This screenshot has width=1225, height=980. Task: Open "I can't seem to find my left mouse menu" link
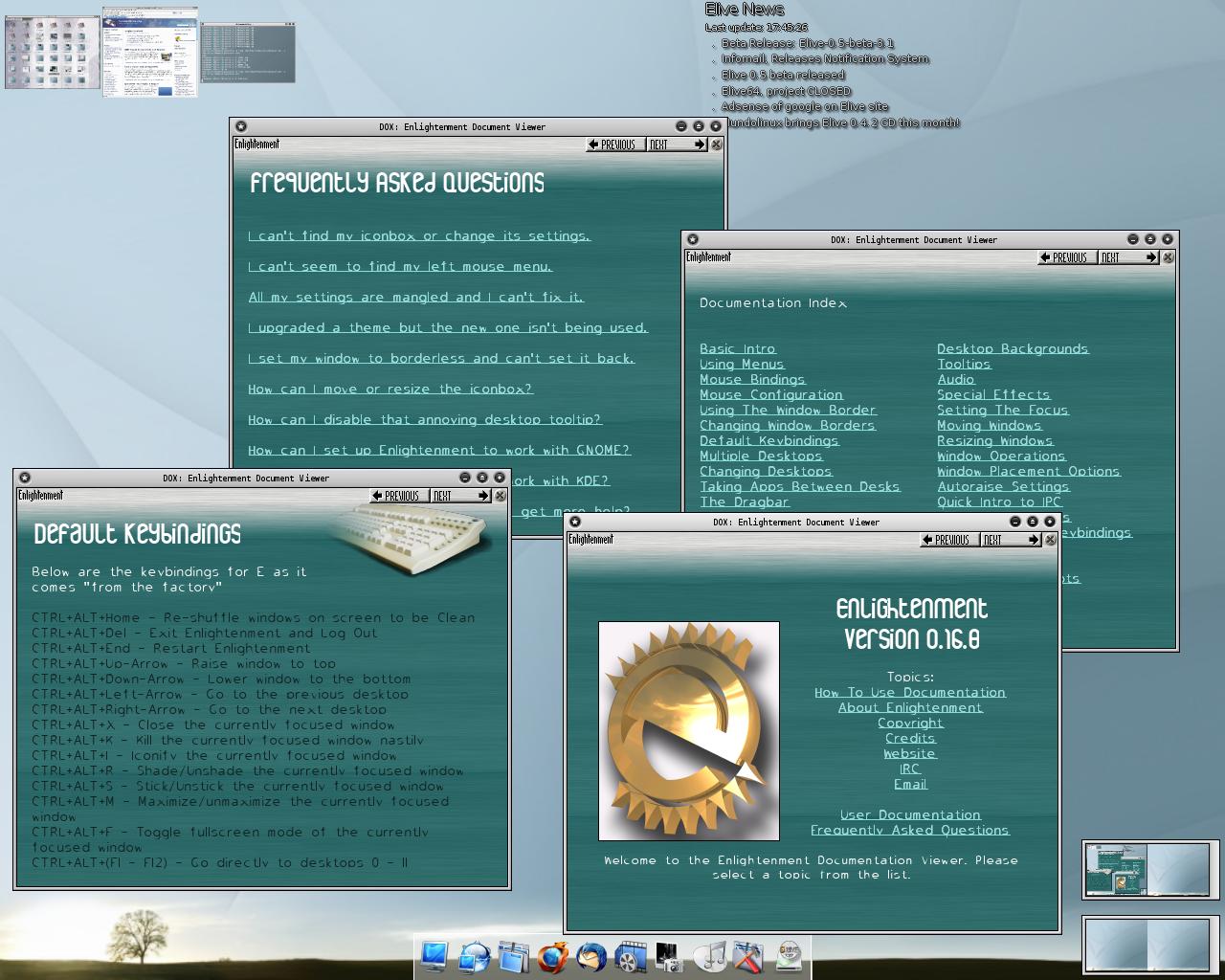(x=400, y=267)
